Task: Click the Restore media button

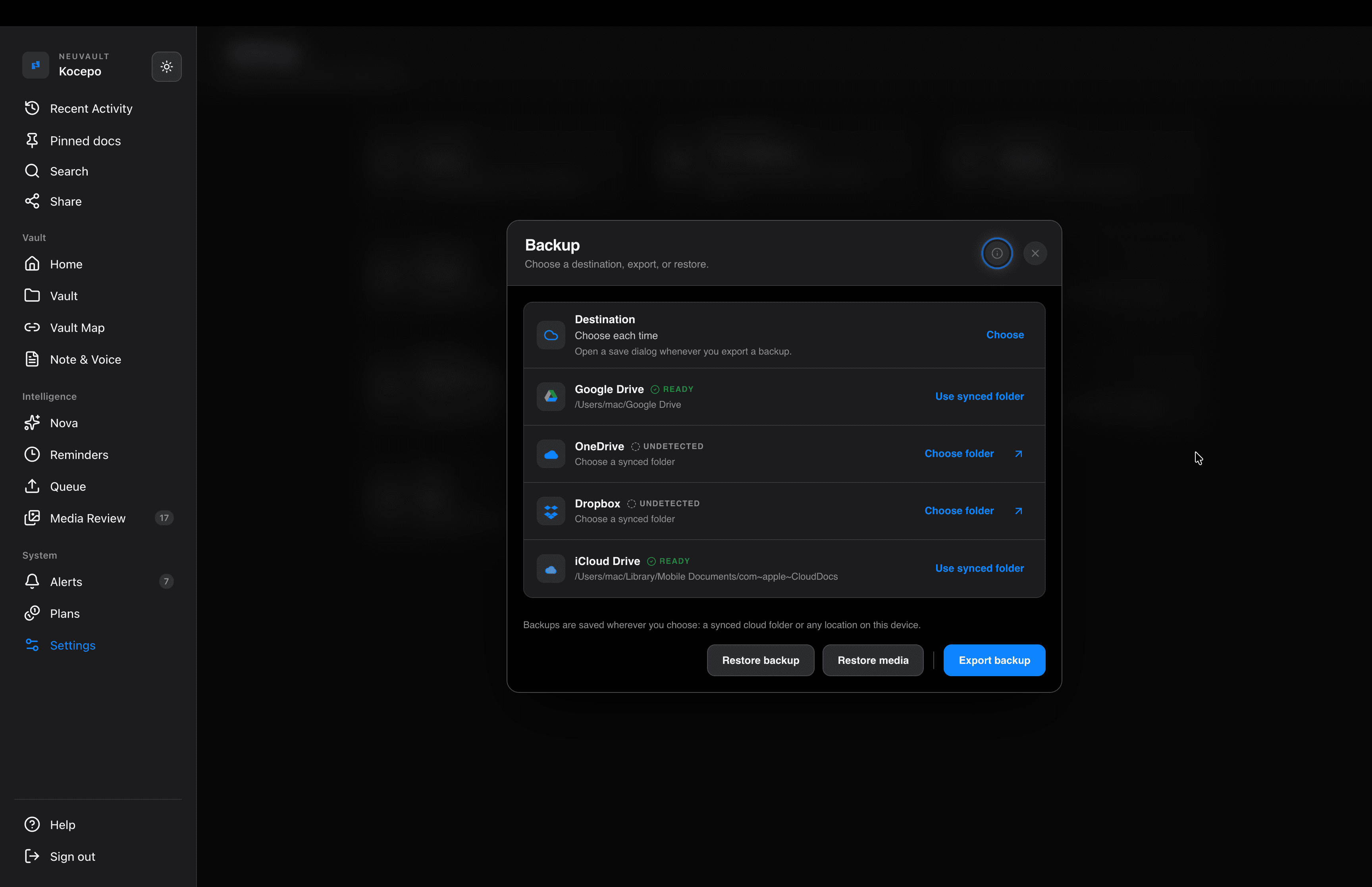Action: [x=872, y=660]
